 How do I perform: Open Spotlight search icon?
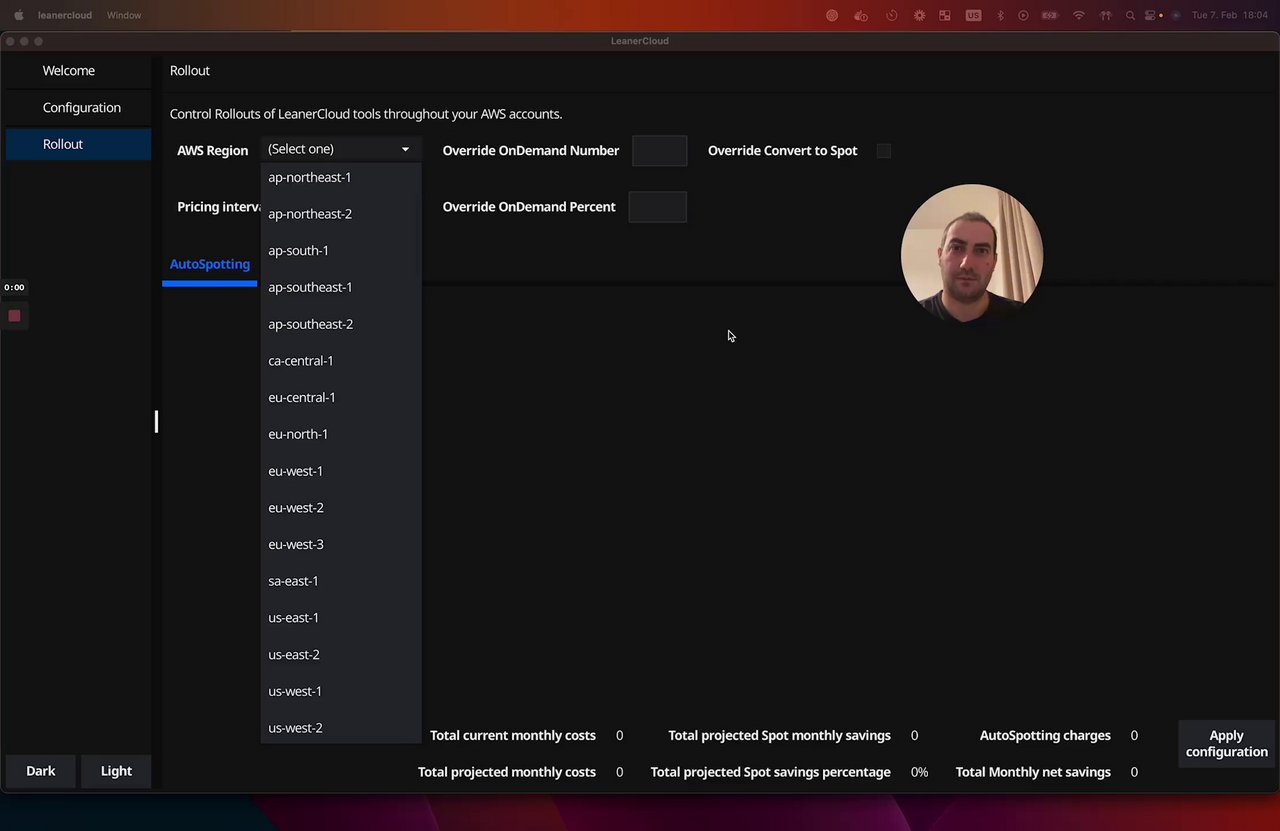point(1130,15)
